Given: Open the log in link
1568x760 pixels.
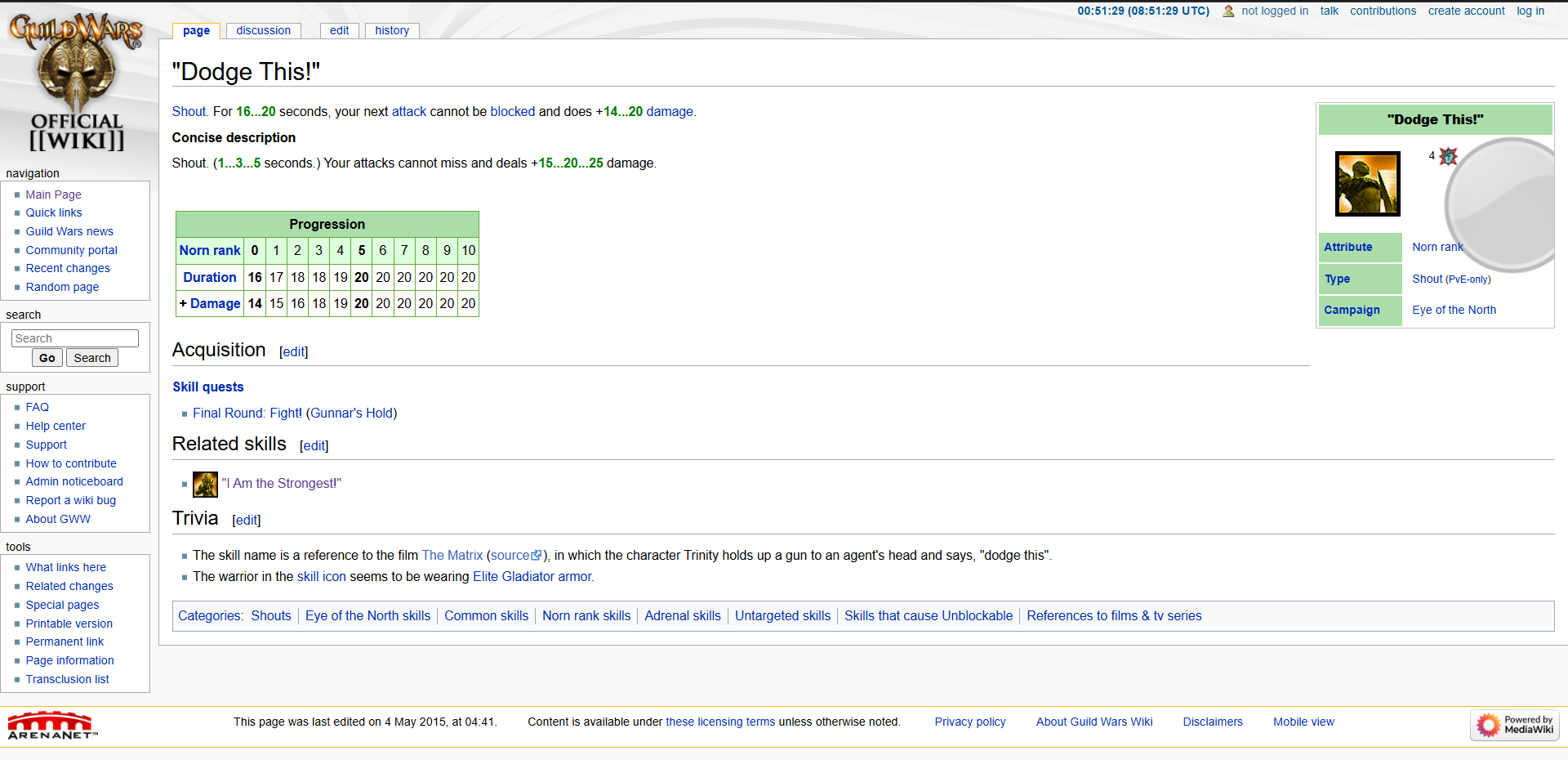Looking at the screenshot, I should click(x=1530, y=11).
